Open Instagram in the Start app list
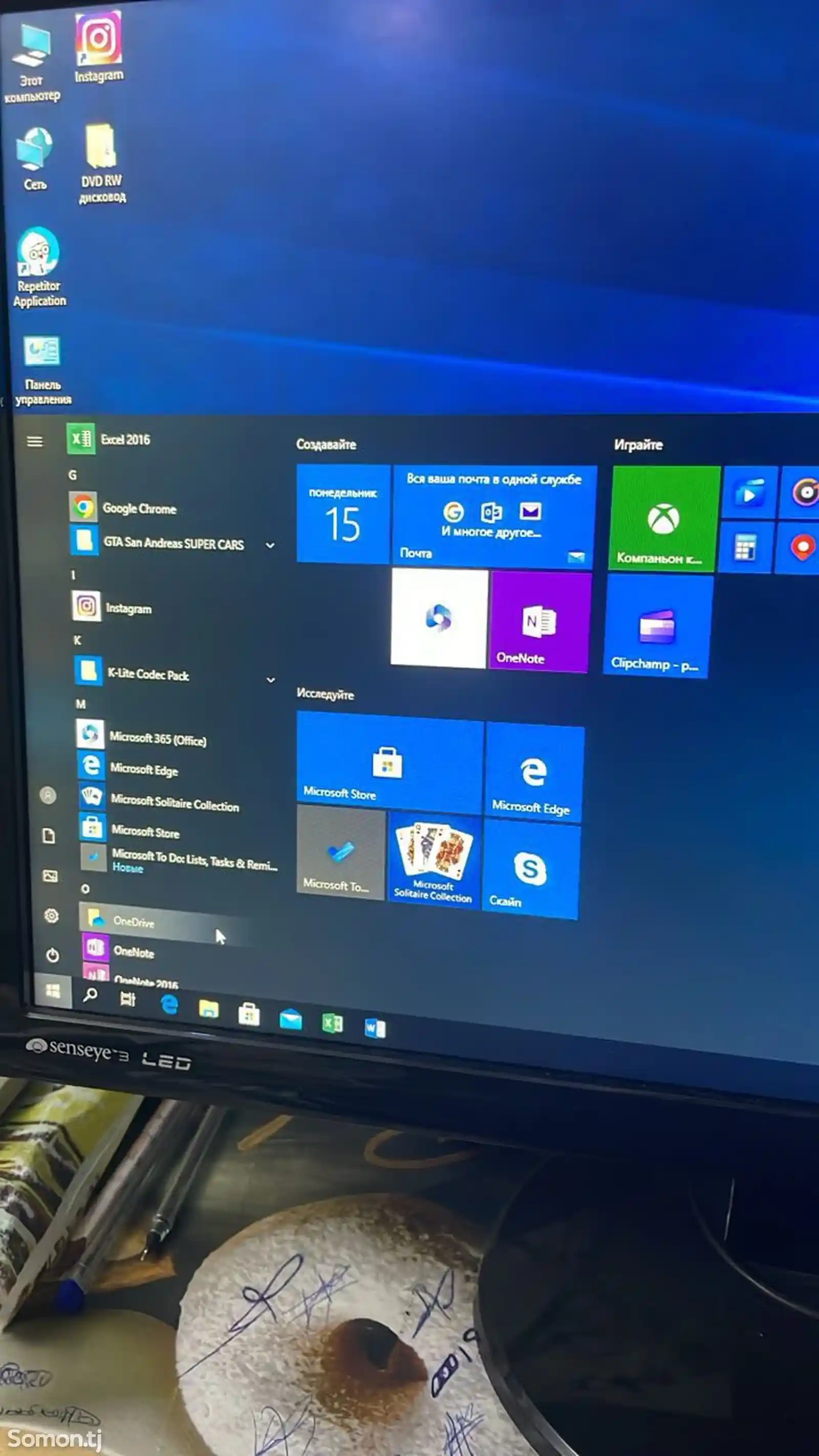 [113, 607]
